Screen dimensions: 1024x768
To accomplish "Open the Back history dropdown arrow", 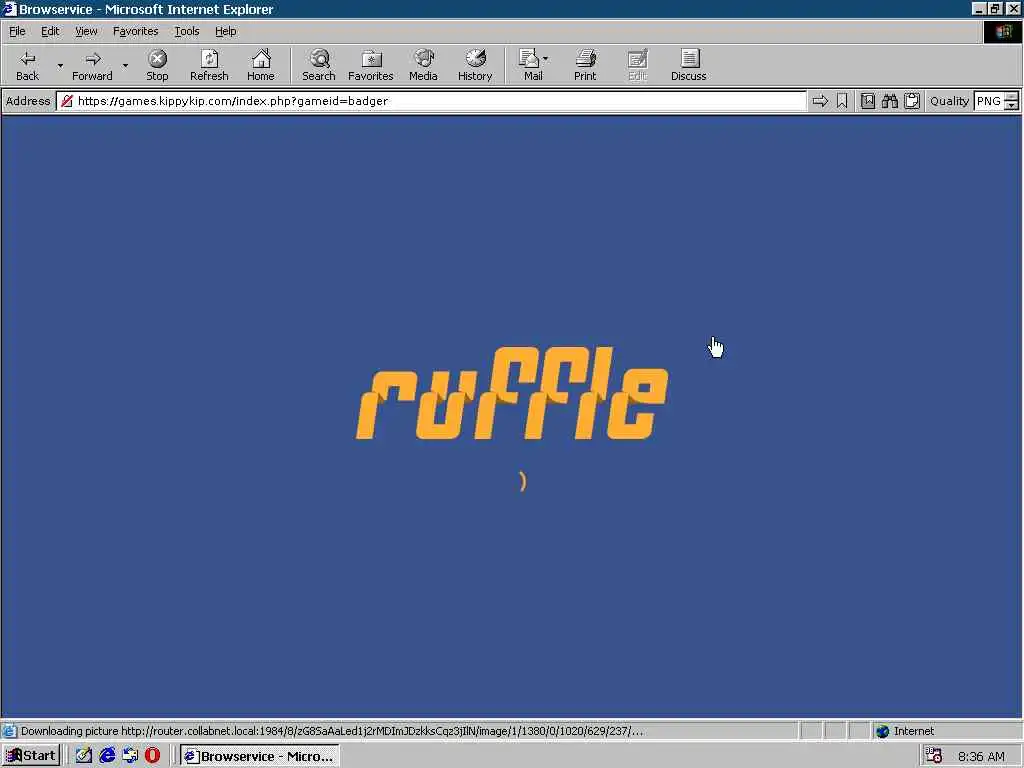I will coord(60,65).
